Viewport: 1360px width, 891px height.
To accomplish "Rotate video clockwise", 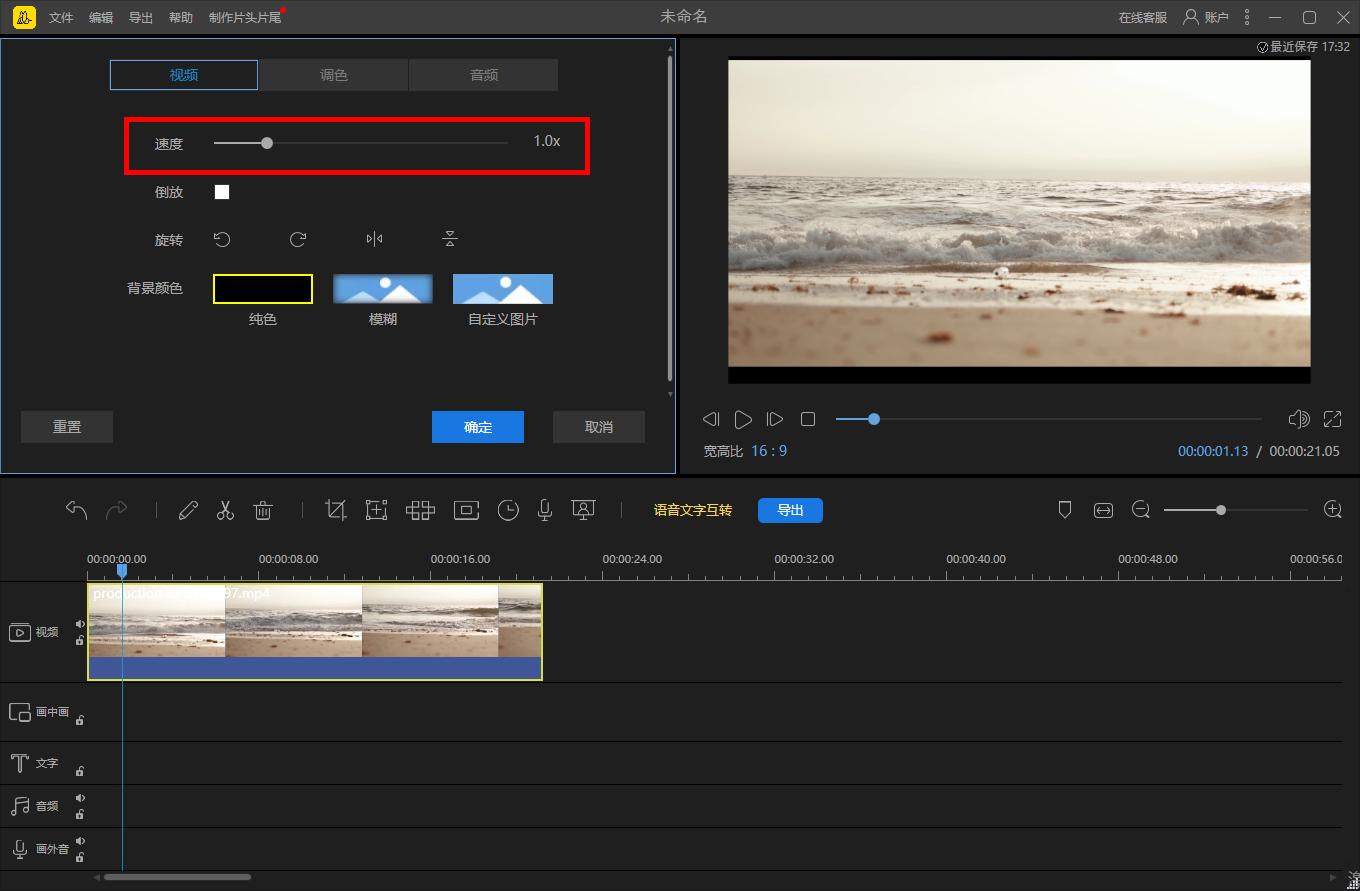I will pos(298,239).
